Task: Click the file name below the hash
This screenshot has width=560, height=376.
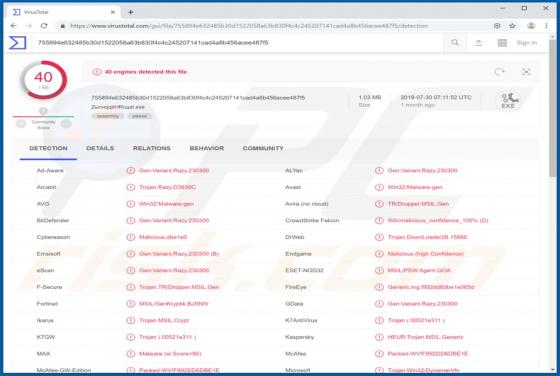Action: point(118,107)
